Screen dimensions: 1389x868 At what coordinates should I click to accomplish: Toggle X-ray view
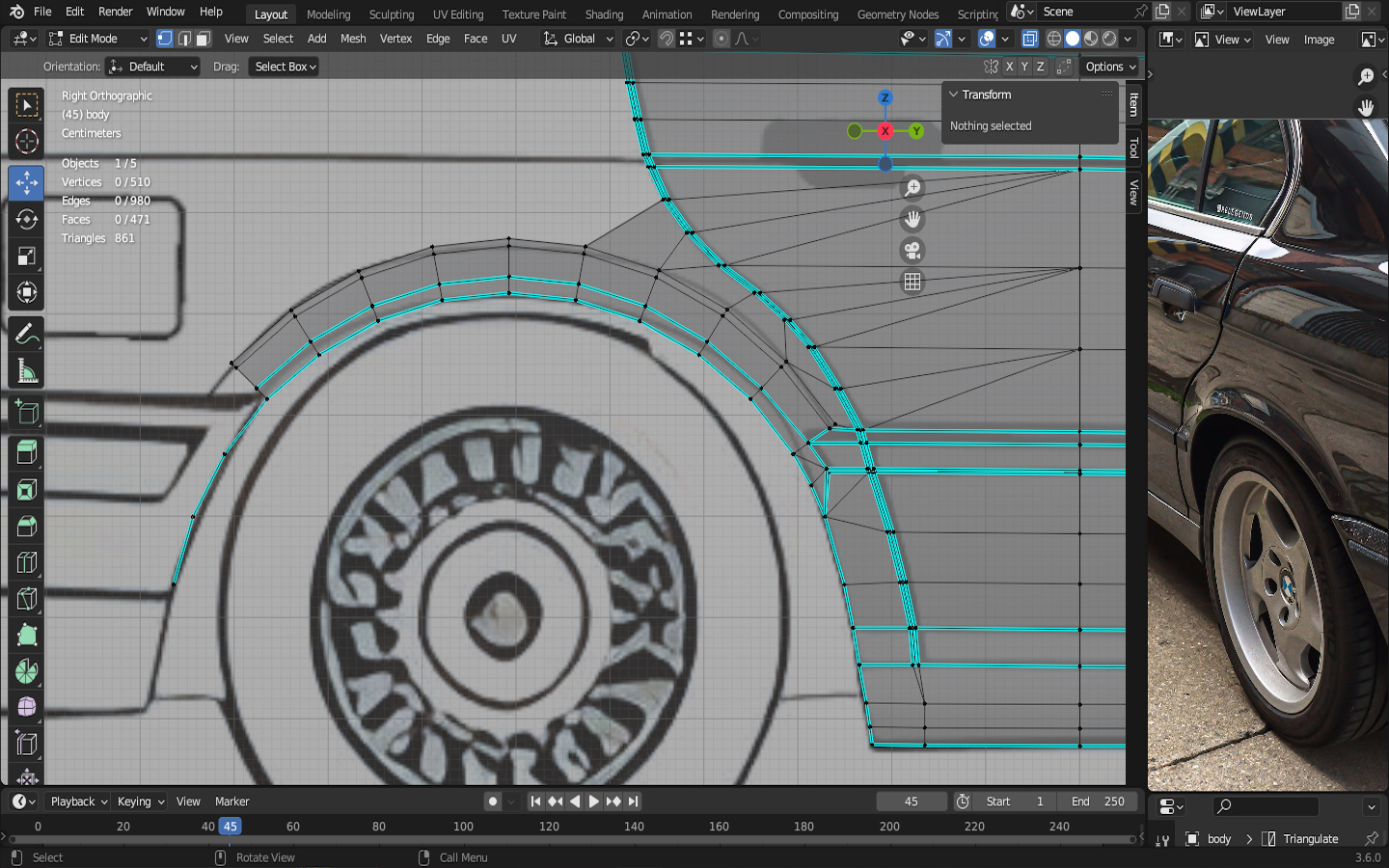1029,39
